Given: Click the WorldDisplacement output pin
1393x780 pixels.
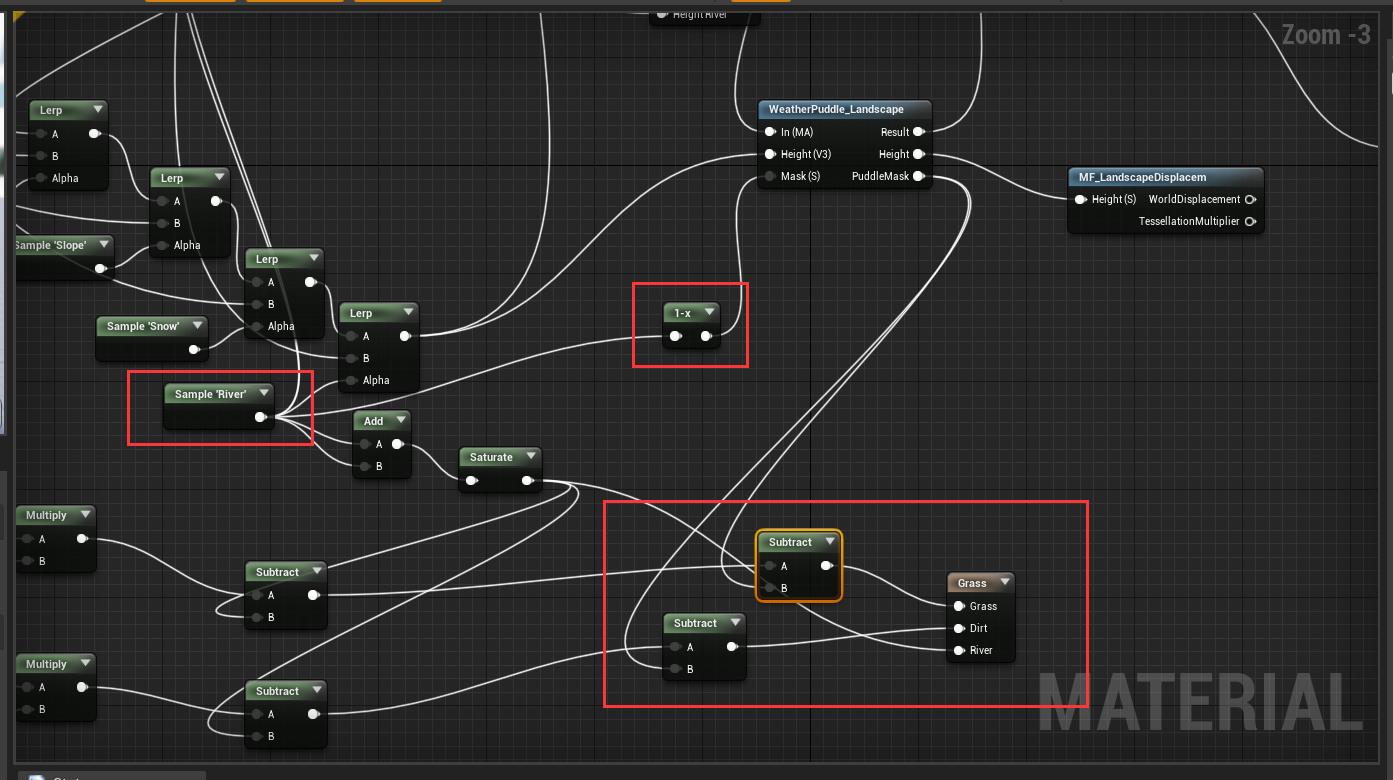Looking at the screenshot, I should [1250, 199].
